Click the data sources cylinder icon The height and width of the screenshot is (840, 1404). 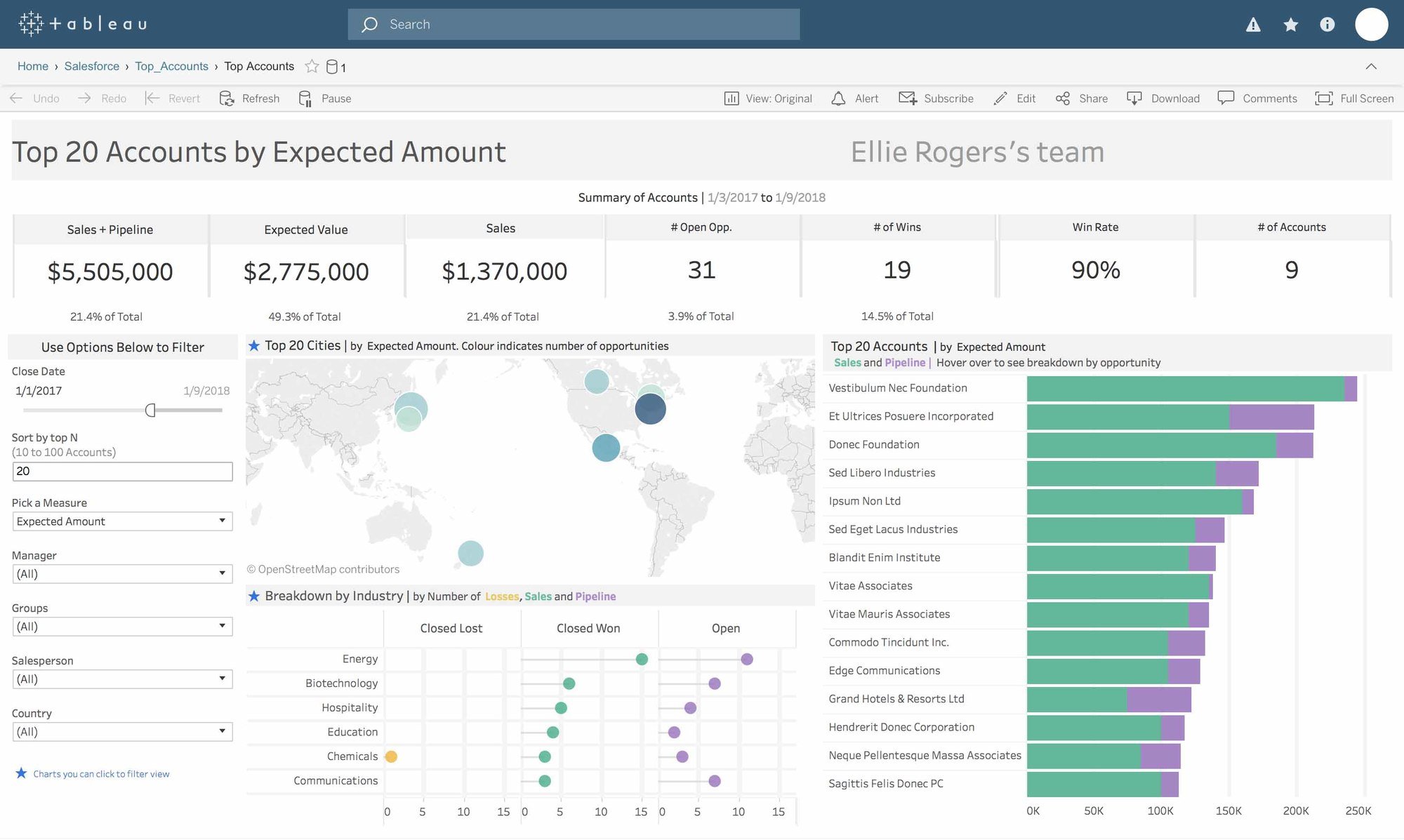pos(332,67)
